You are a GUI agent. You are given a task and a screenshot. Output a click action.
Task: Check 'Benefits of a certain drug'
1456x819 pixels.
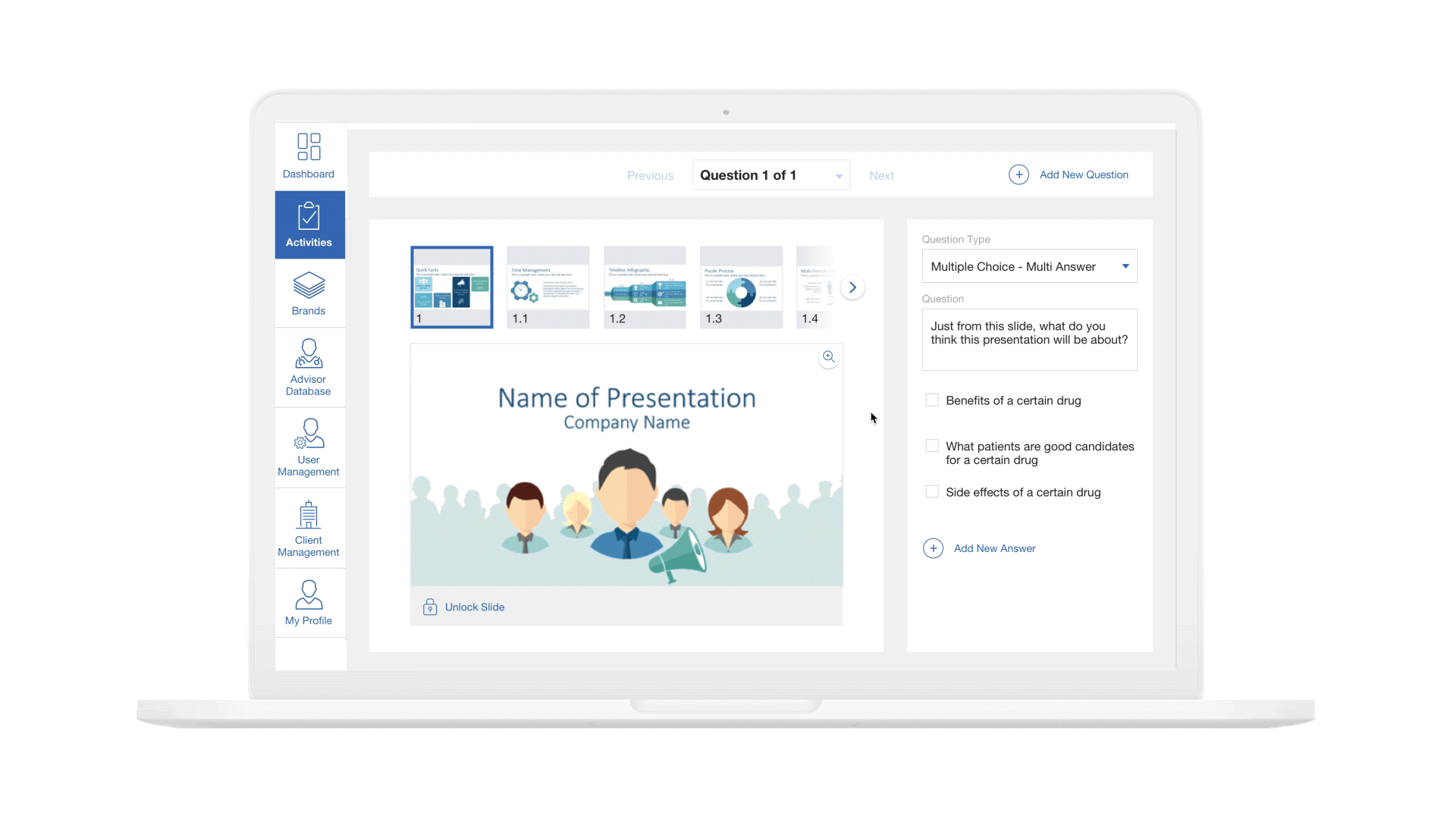coord(932,400)
